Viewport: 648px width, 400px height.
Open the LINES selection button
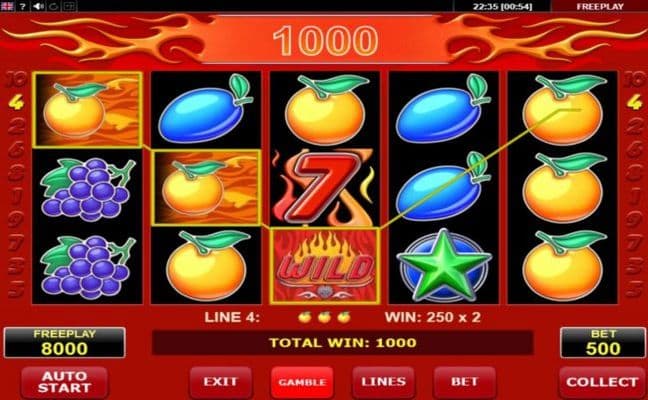tap(384, 381)
